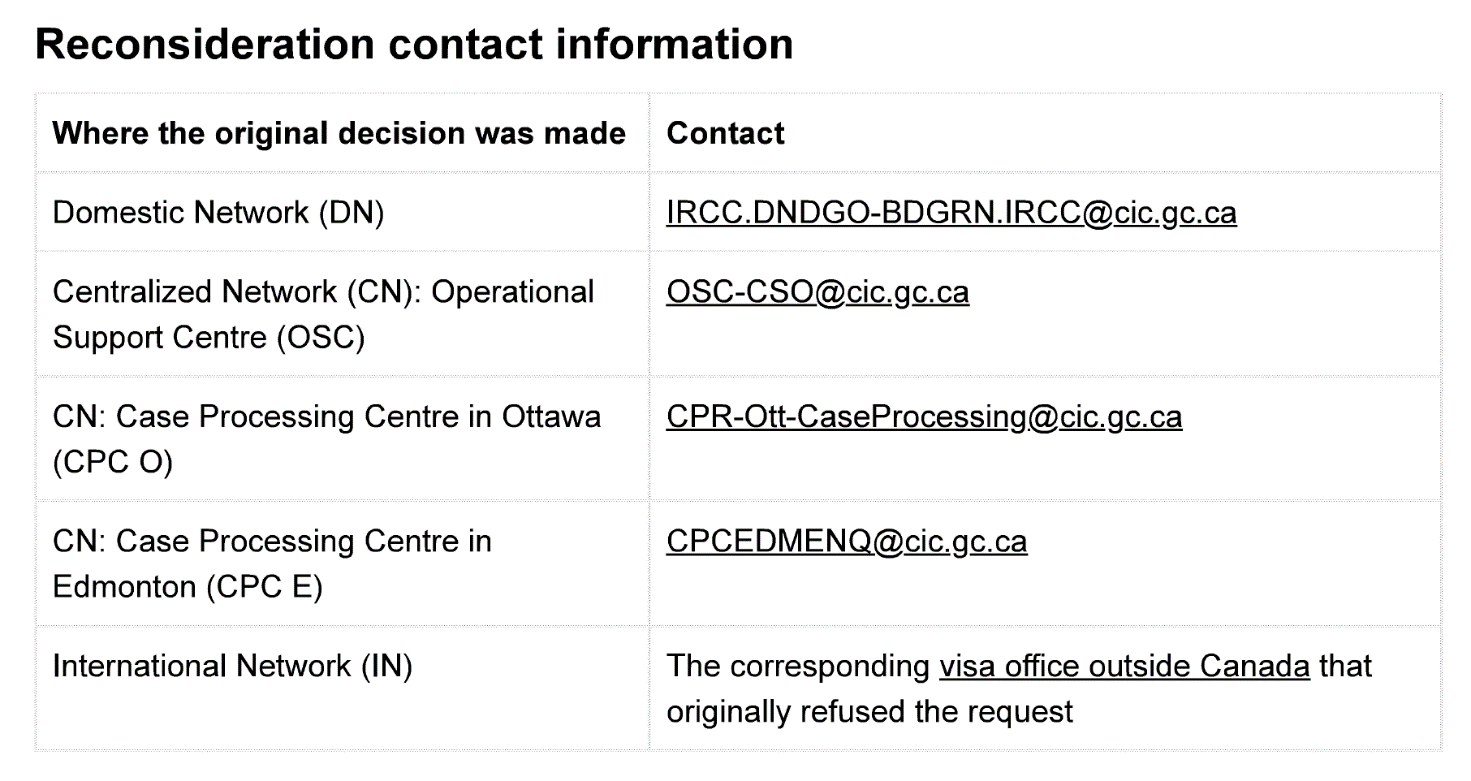Screen dimensions: 1471x781
Task: Select the Contact column header
Action: pyautogui.click(x=725, y=133)
